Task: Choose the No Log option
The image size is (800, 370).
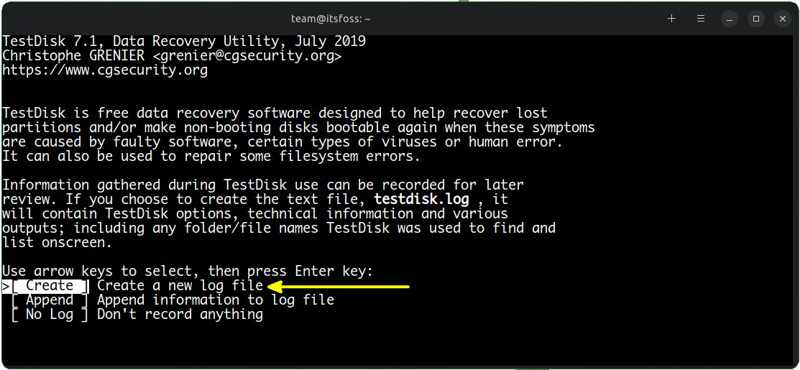Action: point(49,314)
